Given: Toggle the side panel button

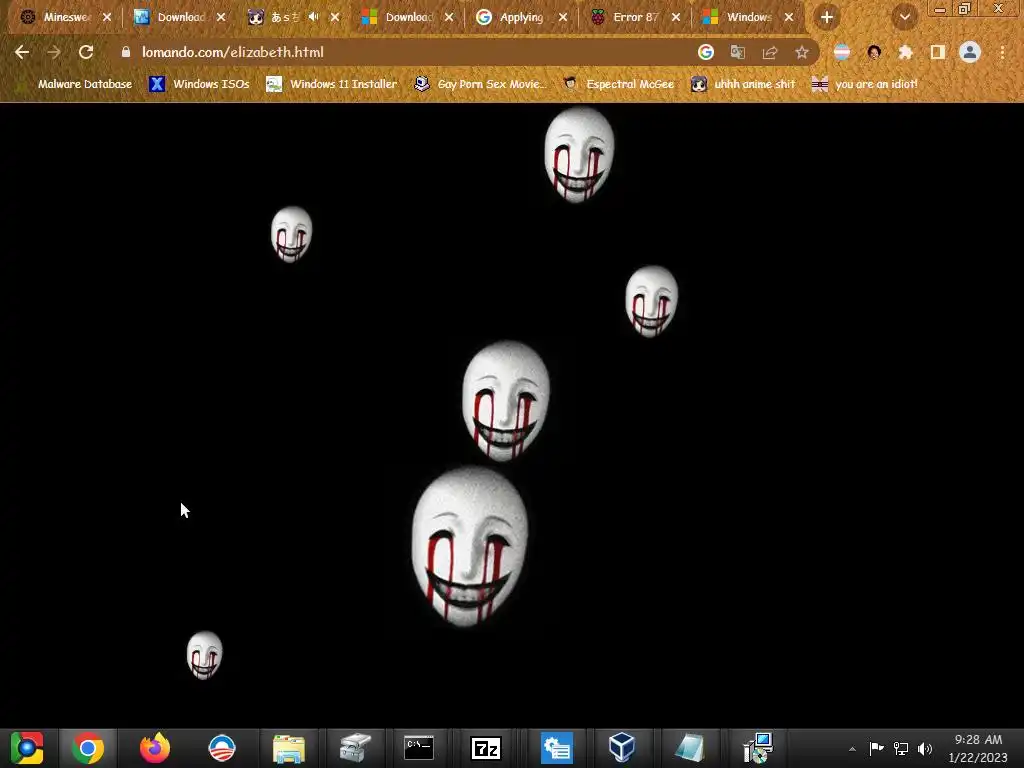Looking at the screenshot, I should pos(938,52).
